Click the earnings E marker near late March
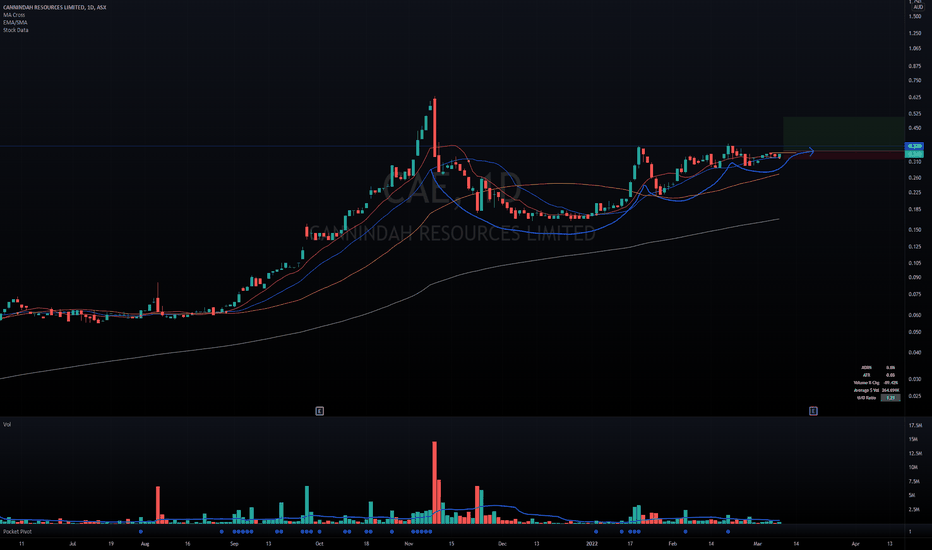Viewport: 932px width, 550px height. point(813,411)
